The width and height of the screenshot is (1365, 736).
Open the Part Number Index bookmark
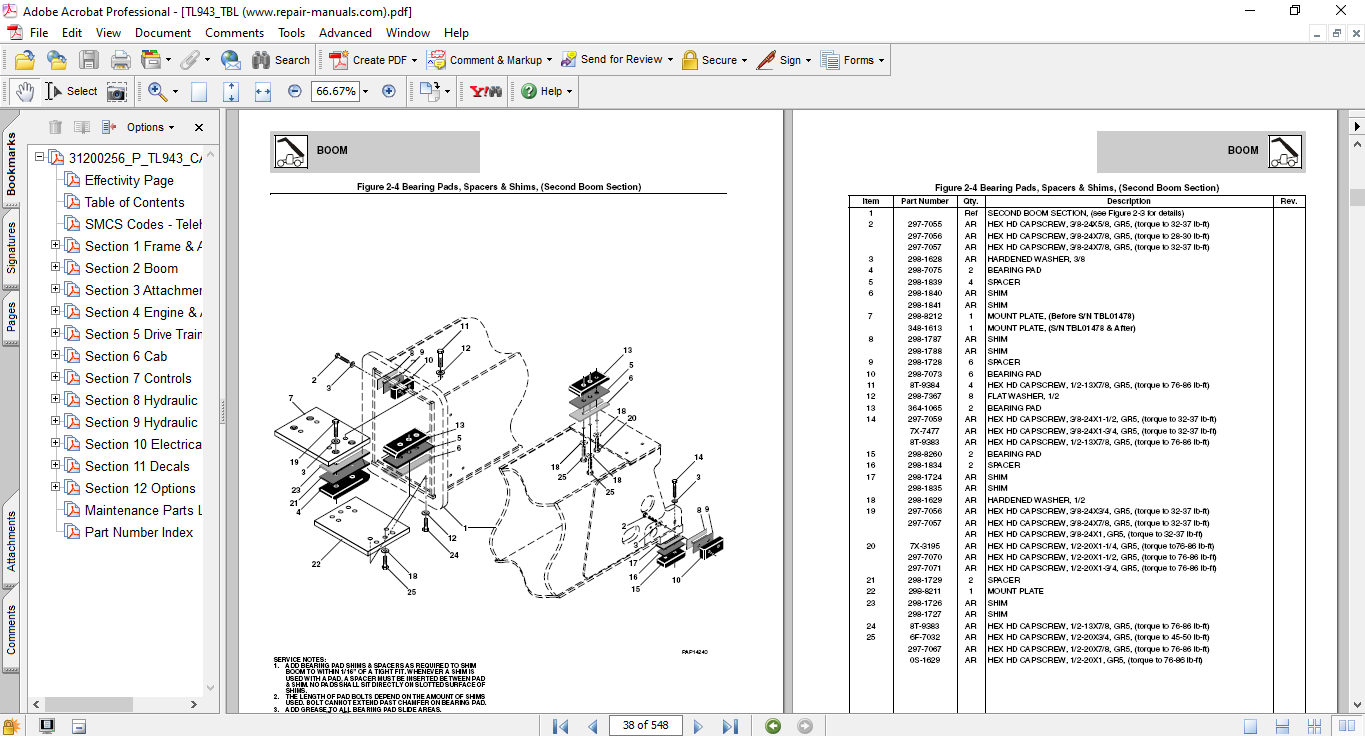(x=138, y=532)
